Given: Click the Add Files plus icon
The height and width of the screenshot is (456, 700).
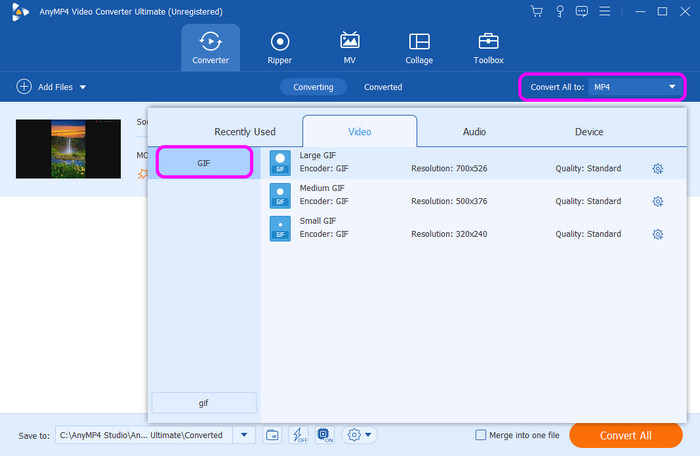Looking at the screenshot, I should coord(24,87).
